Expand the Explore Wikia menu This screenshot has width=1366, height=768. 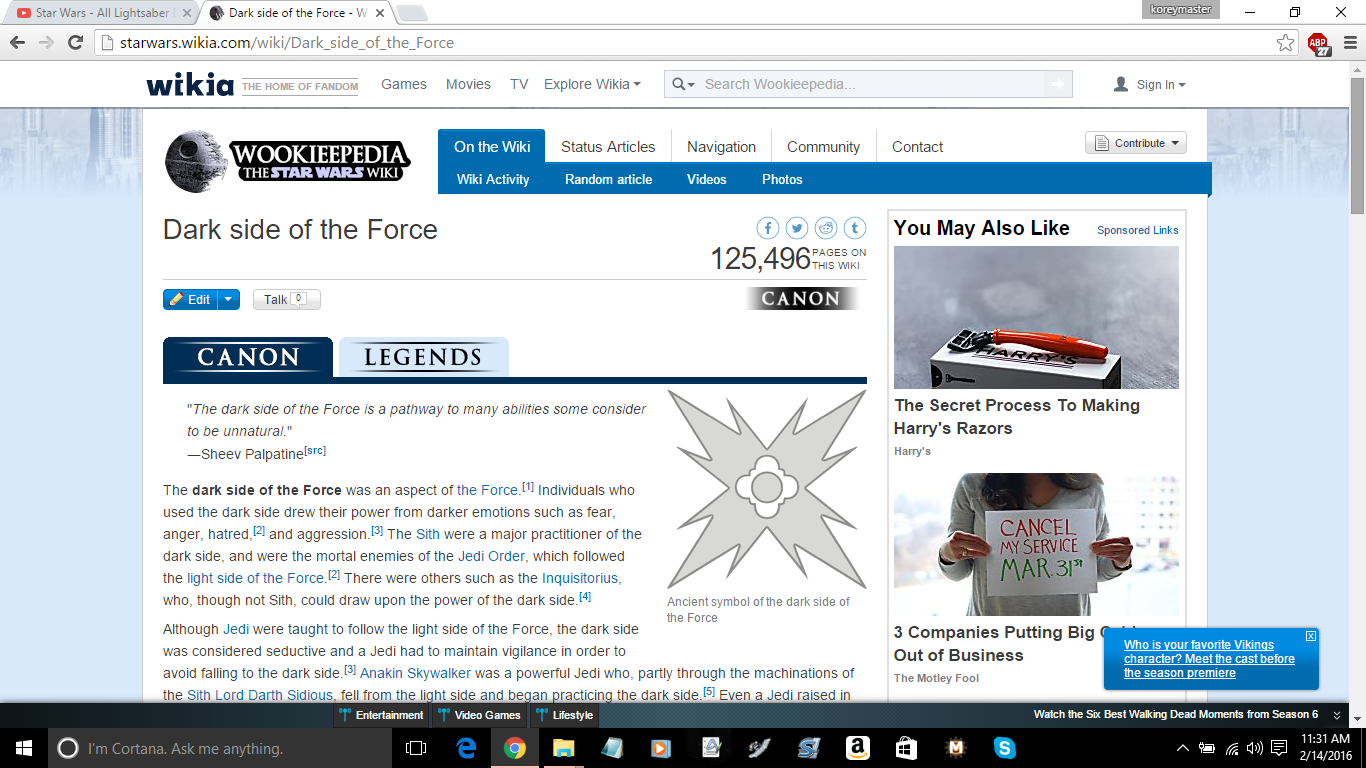coord(592,84)
